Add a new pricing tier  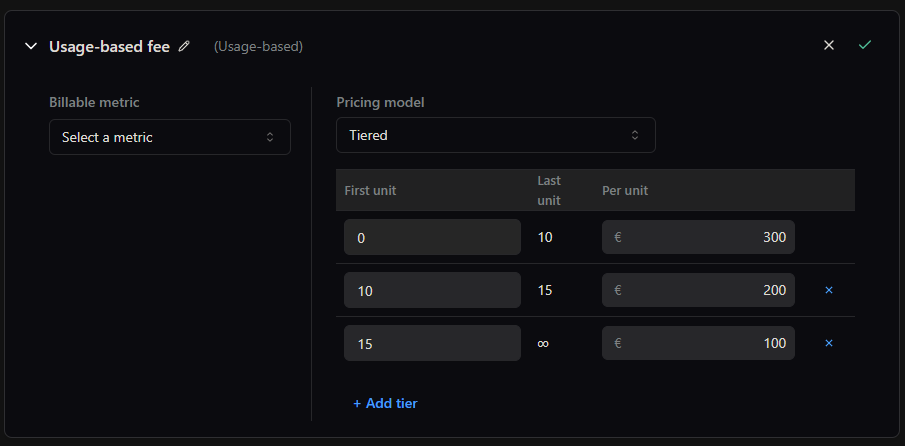coord(385,403)
